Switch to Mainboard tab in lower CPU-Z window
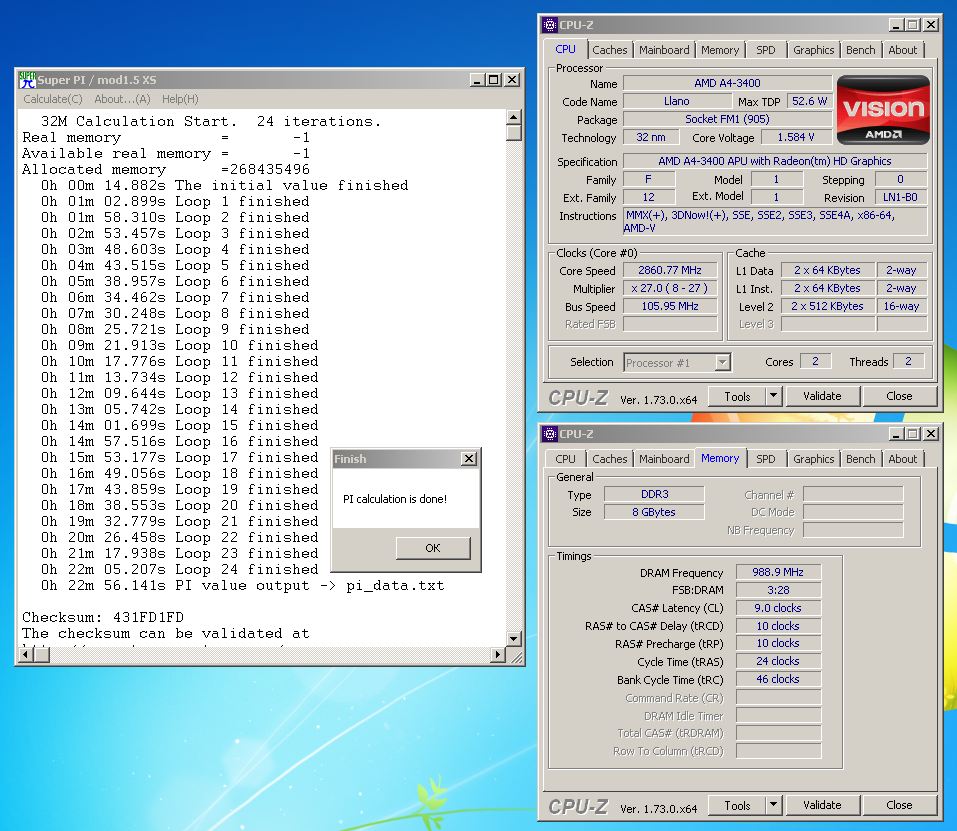 tap(664, 459)
